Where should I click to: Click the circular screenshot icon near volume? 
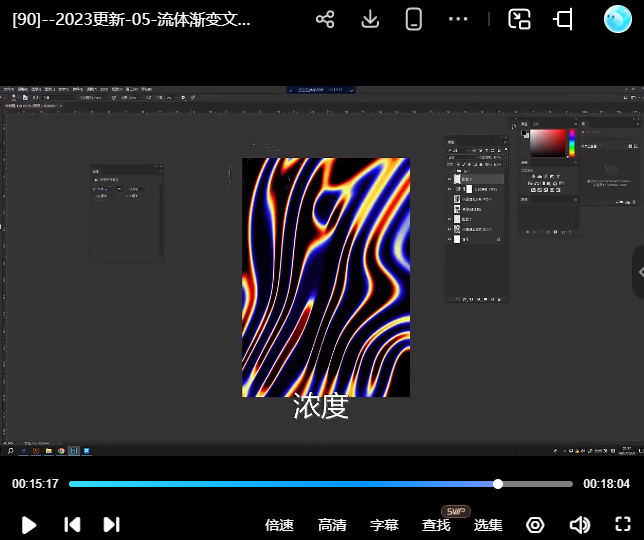tap(535, 525)
